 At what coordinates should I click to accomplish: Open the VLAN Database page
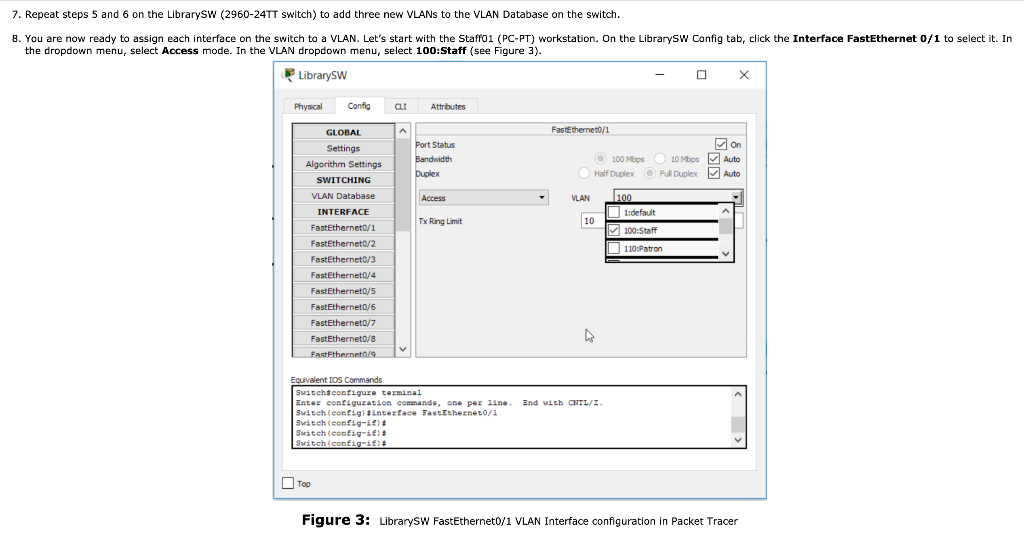[x=344, y=196]
